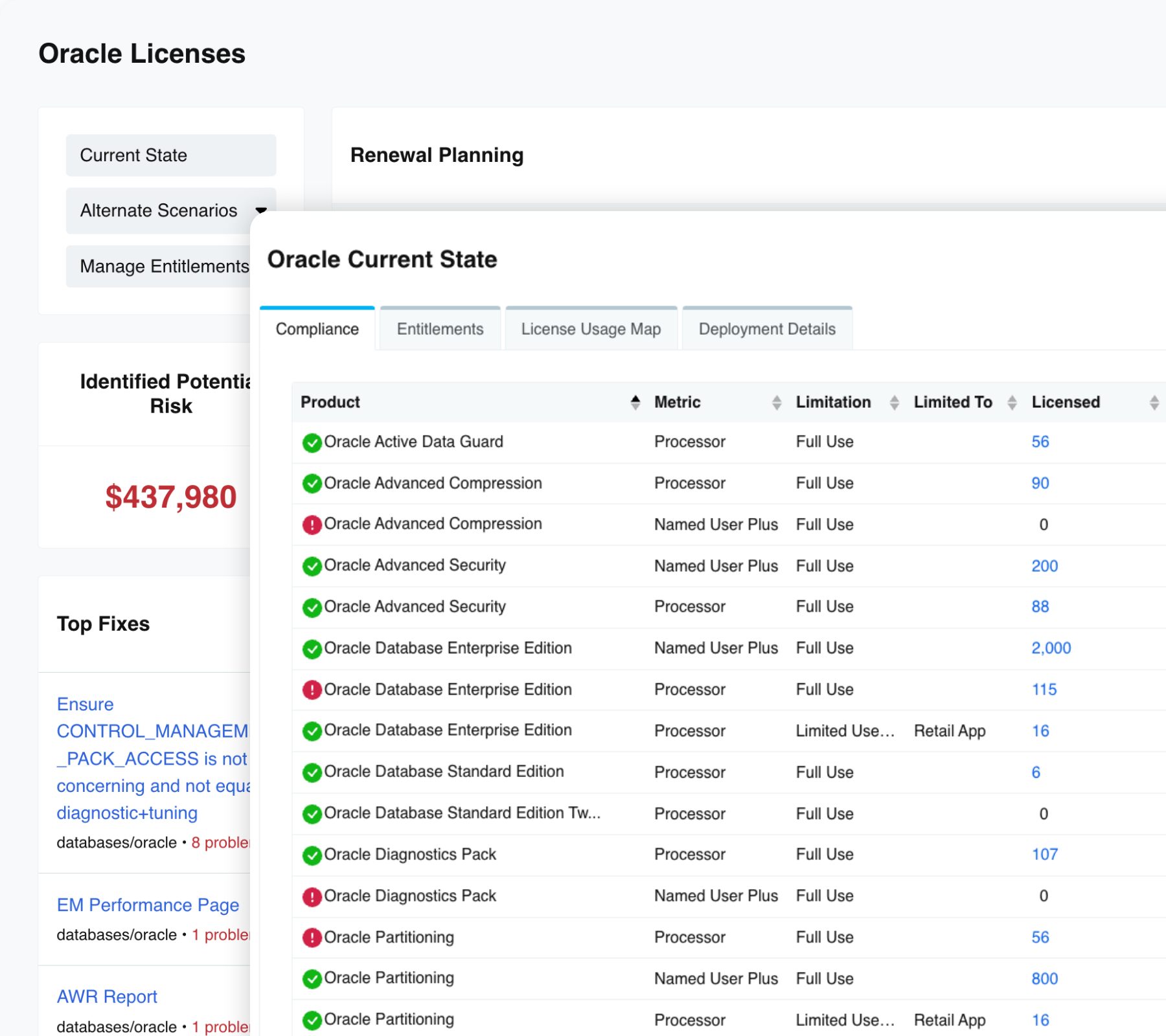Click the red alert icon on Oracle Database Enterprise Edition Processor
The width and height of the screenshot is (1166, 1036).
(x=312, y=690)
